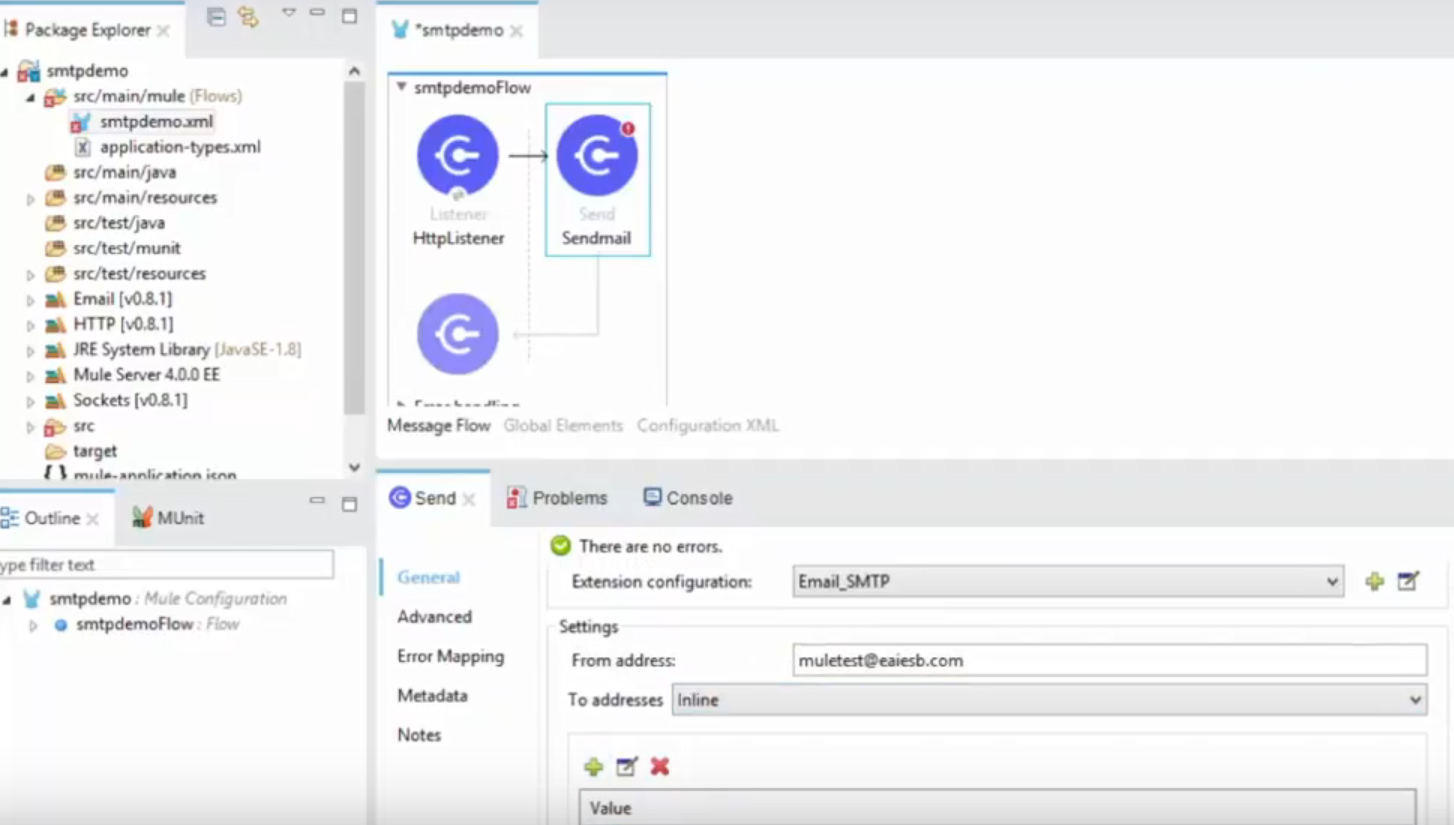
Task: Select the target folder
Action: 95,451
